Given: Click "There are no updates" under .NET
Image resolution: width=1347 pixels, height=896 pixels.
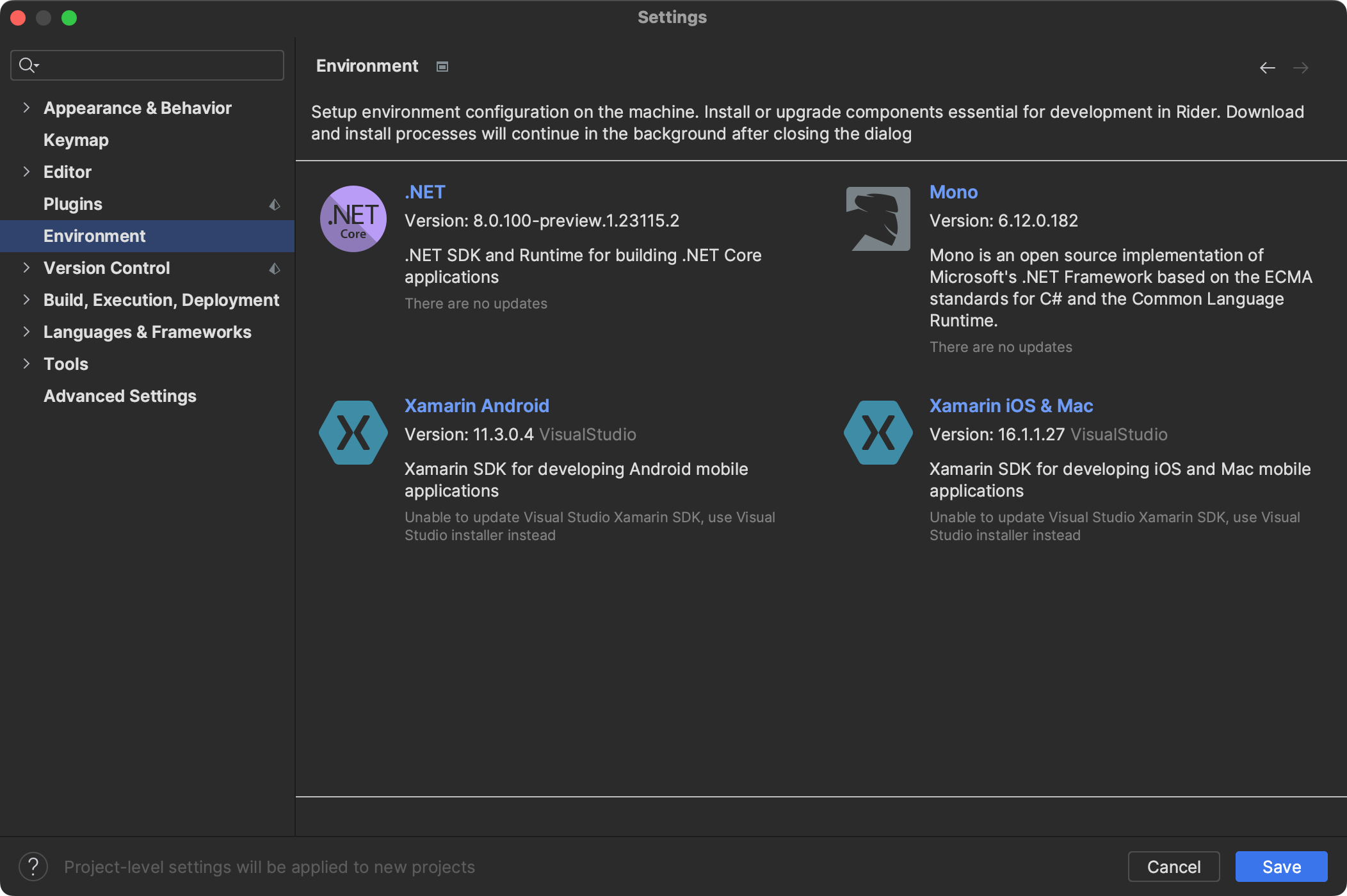Looking at the screenshot, I should pyautogui.click(x=476, y=303).
